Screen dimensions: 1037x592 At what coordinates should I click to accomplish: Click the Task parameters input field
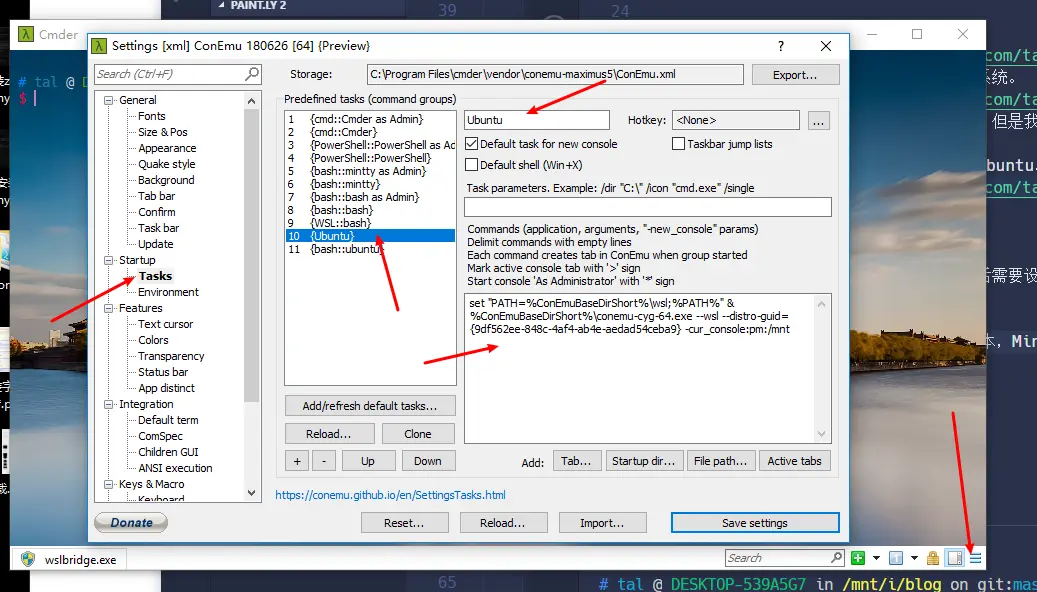(647, 207)
